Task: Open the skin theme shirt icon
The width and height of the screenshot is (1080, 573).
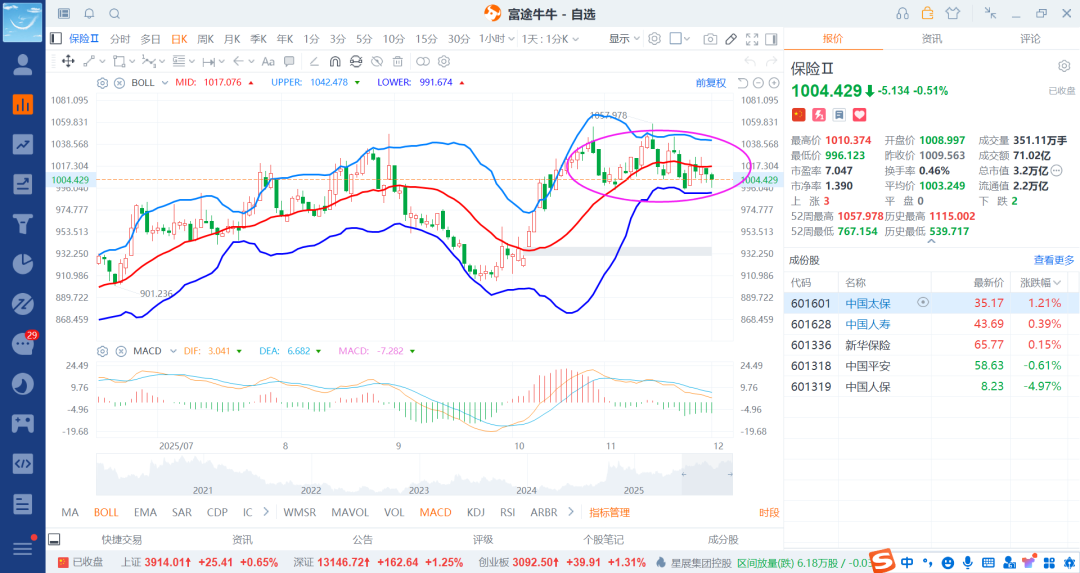Action: coord(952,13)
